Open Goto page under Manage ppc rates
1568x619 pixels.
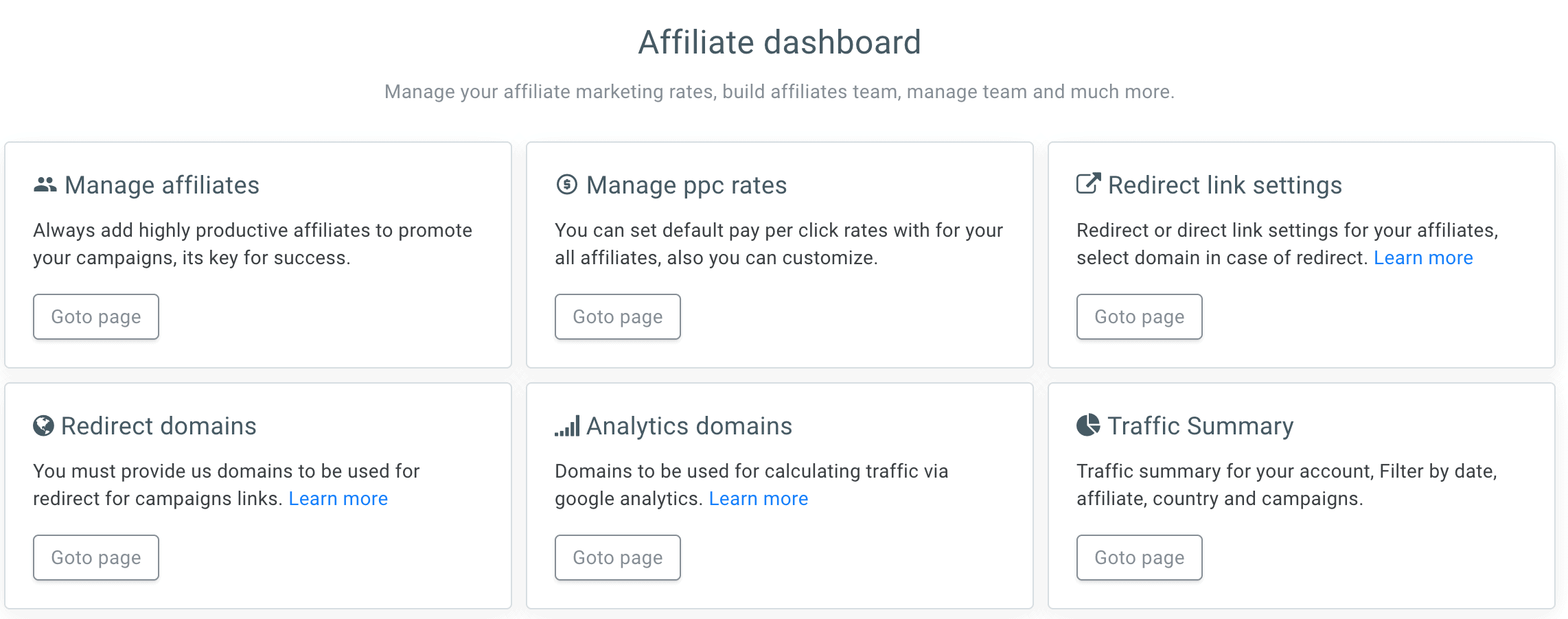[x=618, y=316]
